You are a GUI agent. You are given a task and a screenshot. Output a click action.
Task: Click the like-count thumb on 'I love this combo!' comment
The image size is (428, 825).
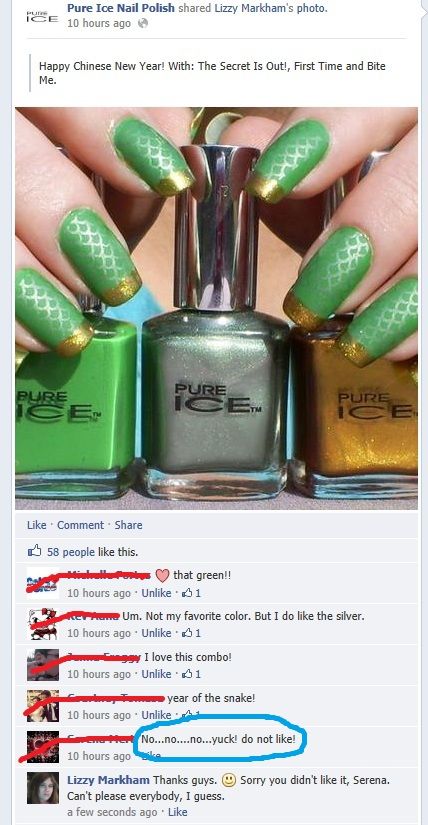coord(186,674)
